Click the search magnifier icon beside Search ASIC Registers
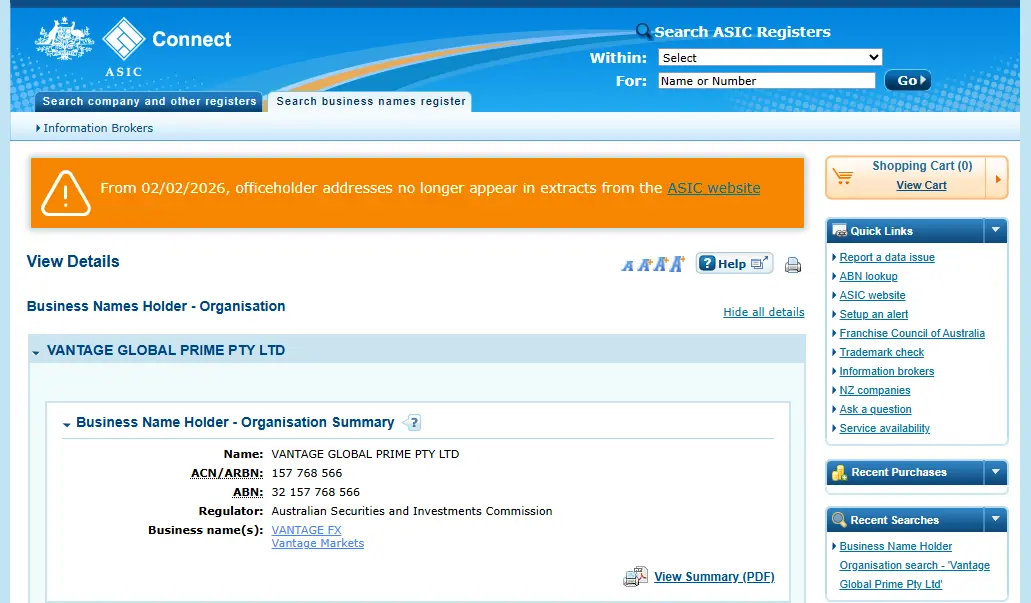The height and width of the screenshot is (603, 1031). [x=643, y=30]
